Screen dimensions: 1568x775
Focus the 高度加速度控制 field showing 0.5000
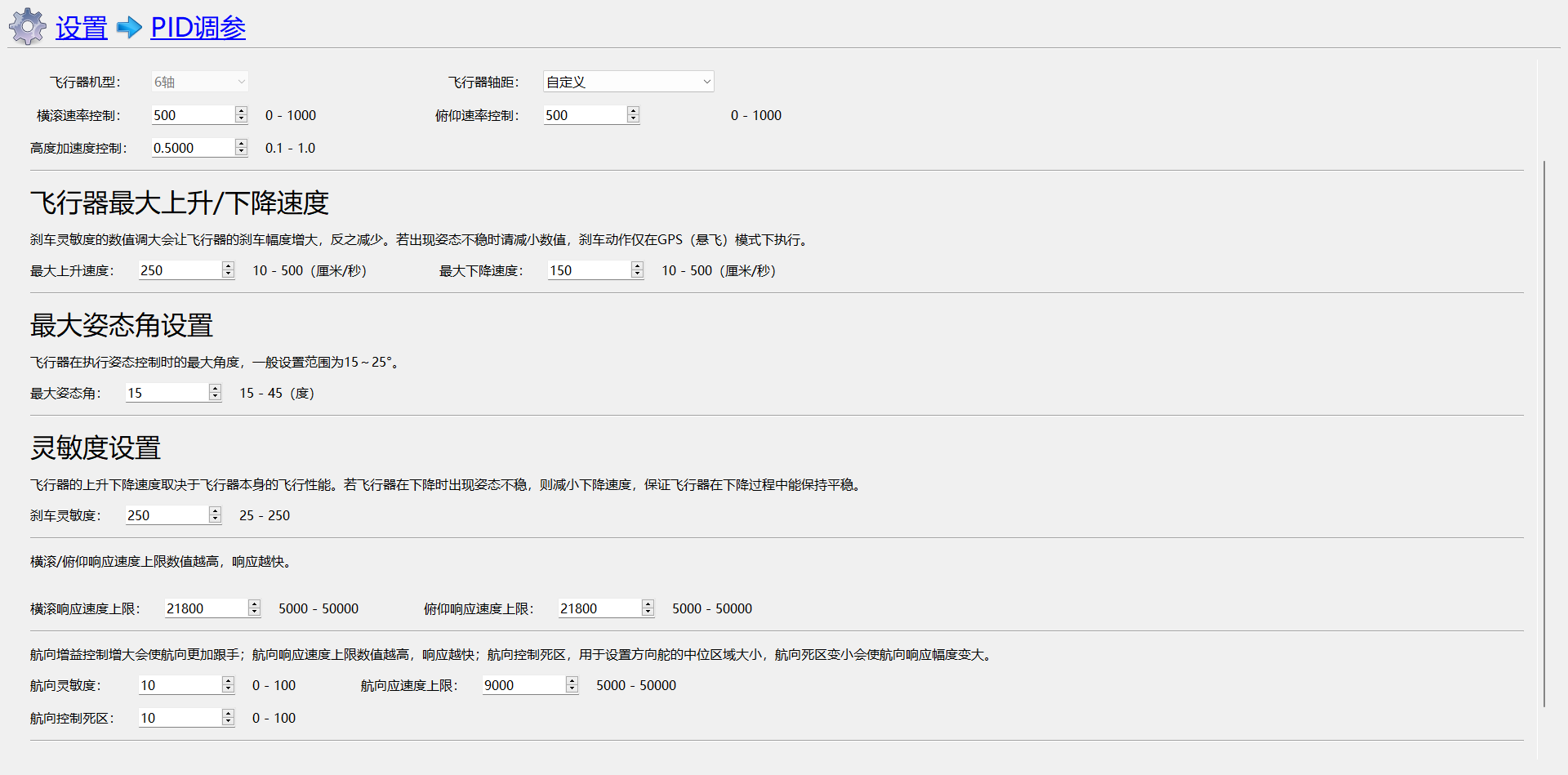pos(194,148)
